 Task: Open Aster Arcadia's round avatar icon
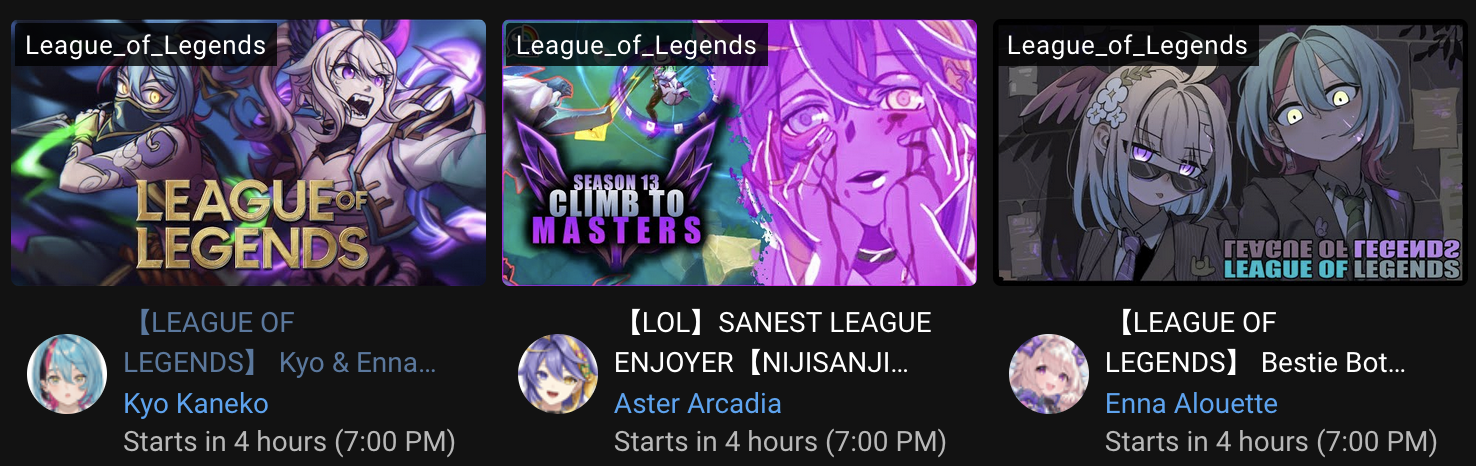click(x=558, y=374)
